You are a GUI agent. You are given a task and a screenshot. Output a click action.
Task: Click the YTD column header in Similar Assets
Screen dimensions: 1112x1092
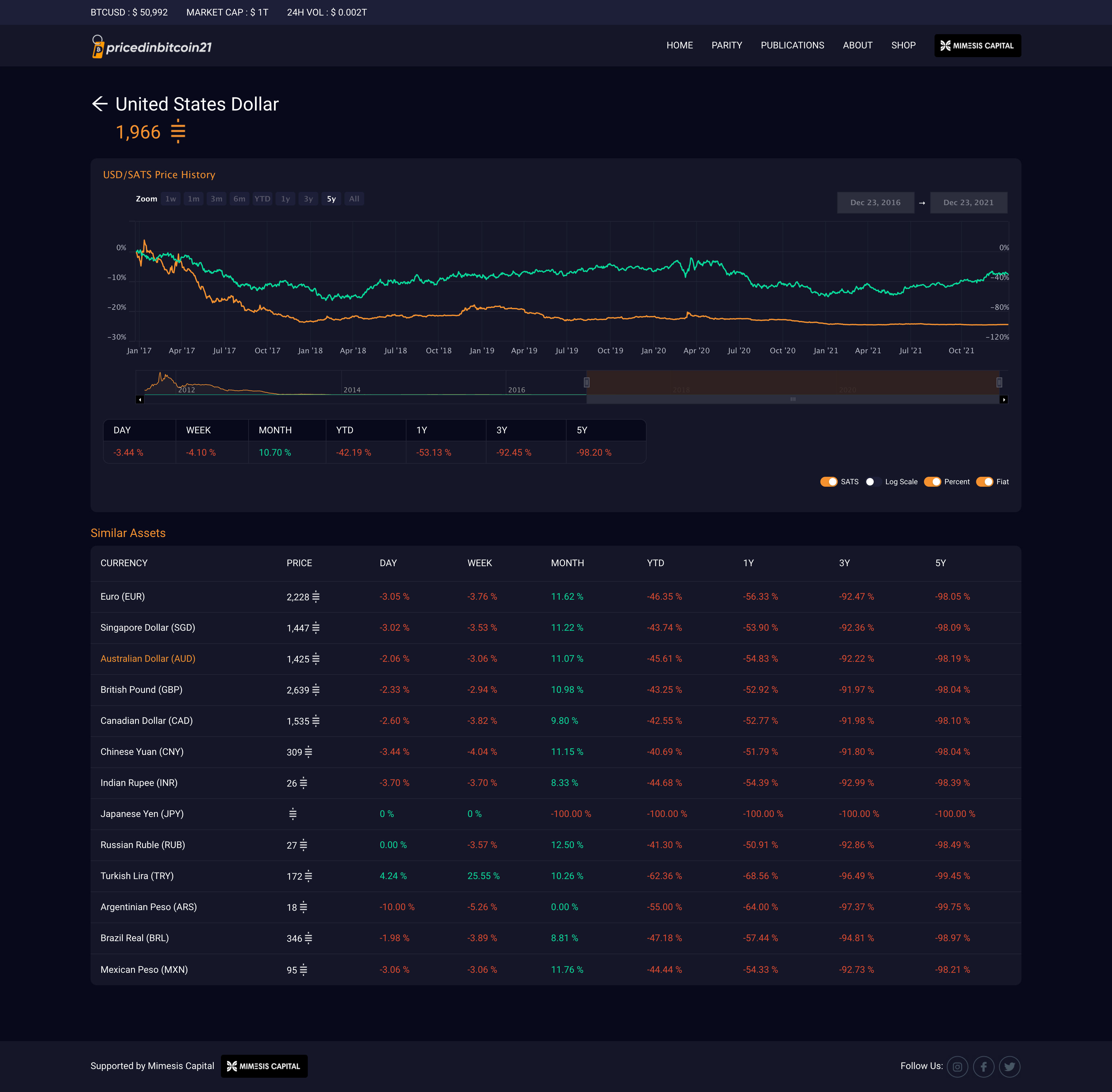tap(655, 563)
